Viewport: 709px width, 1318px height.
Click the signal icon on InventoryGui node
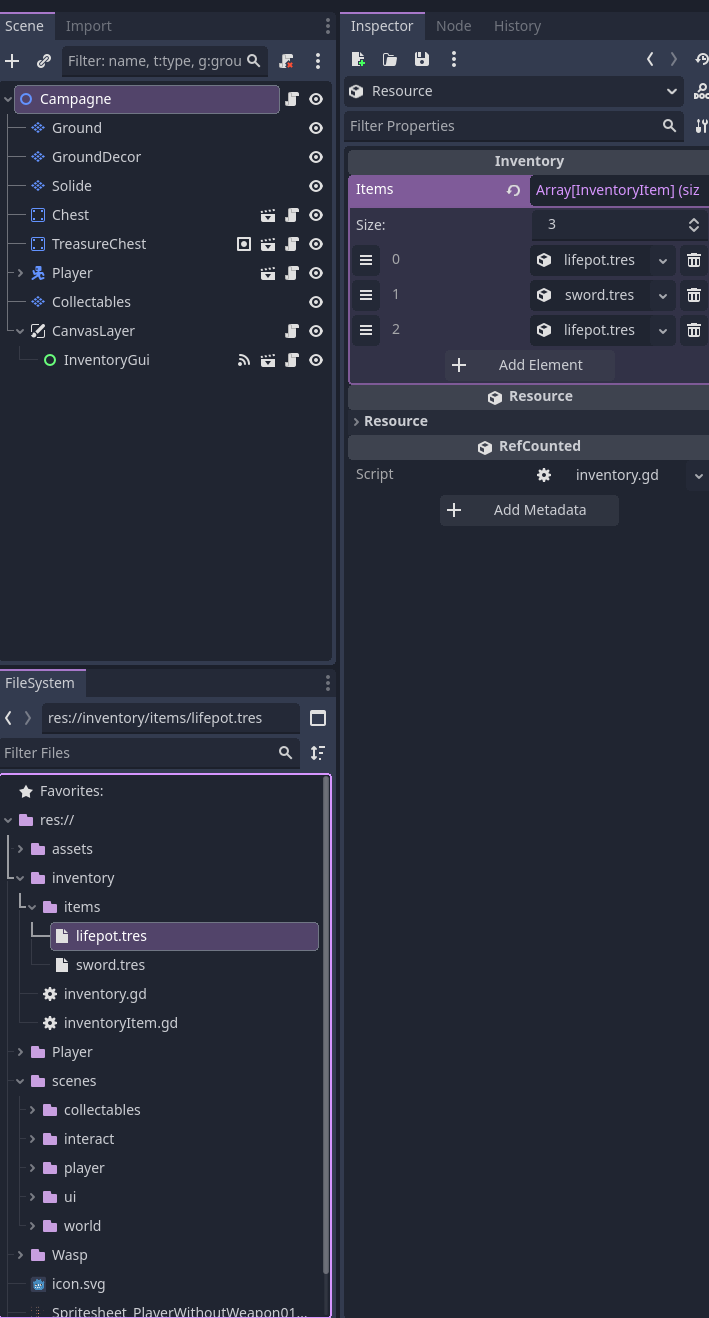244,360
